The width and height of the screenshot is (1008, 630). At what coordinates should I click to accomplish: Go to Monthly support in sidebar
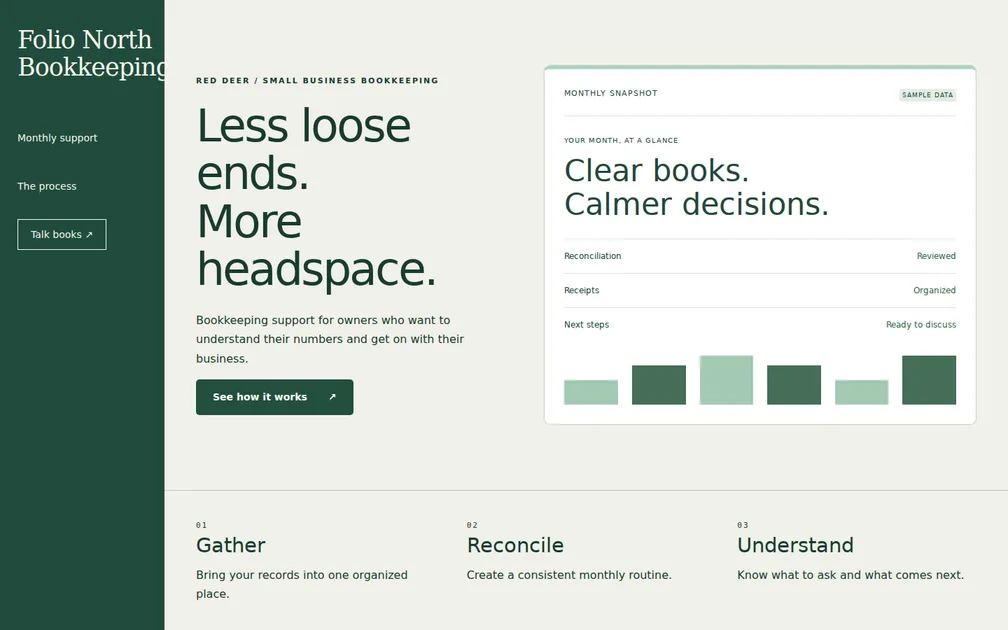(x=57, y=138)
